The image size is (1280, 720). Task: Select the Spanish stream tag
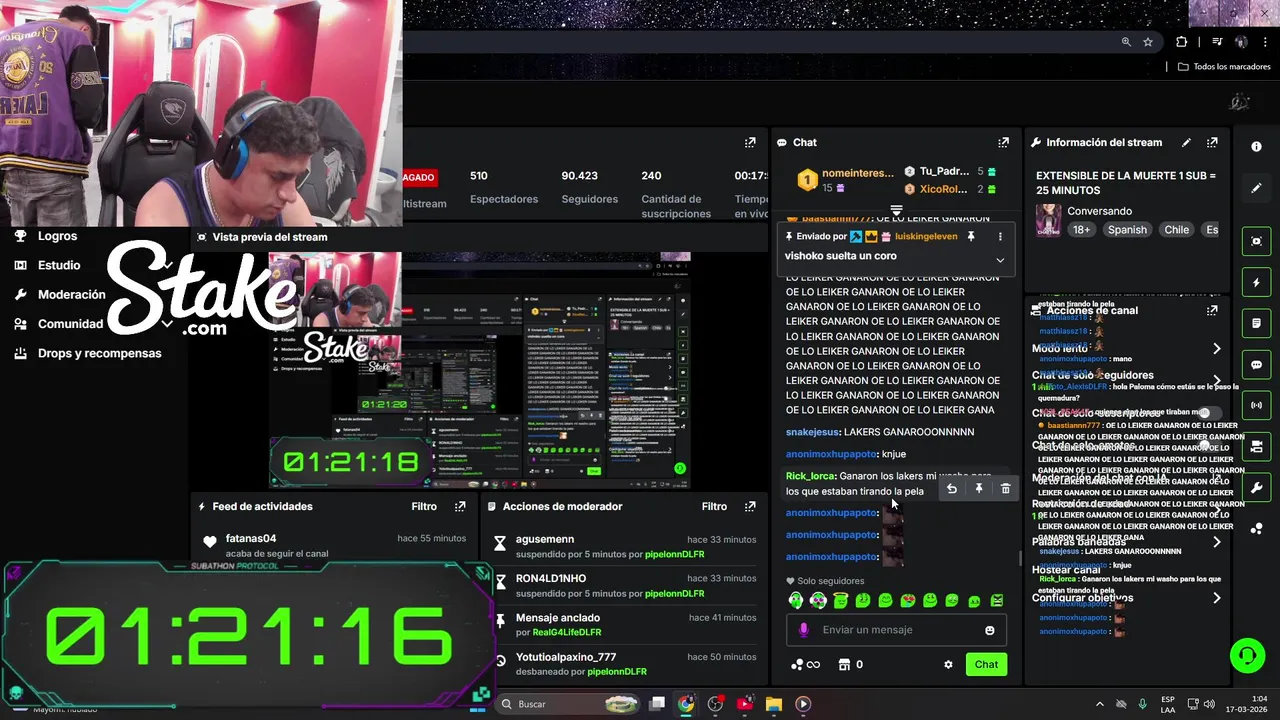1127,230
